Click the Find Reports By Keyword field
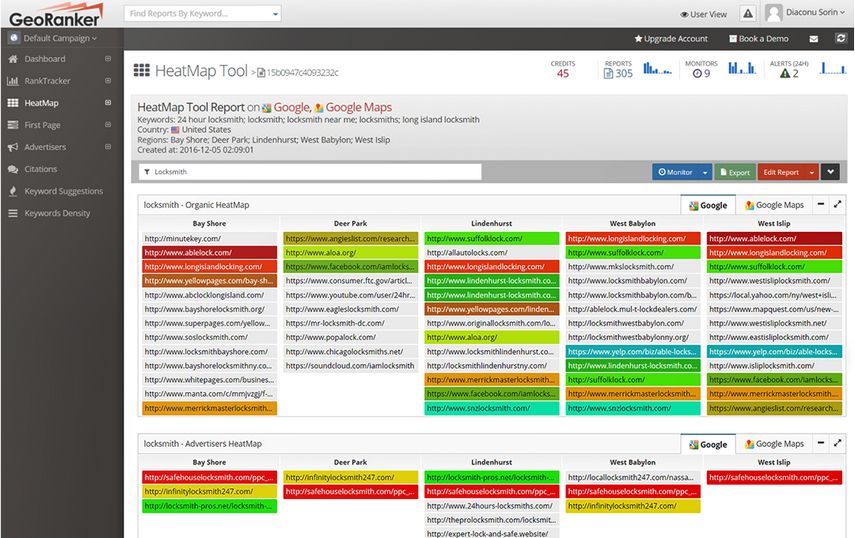The width and height of the screenshot is (855, 538). 196,13
